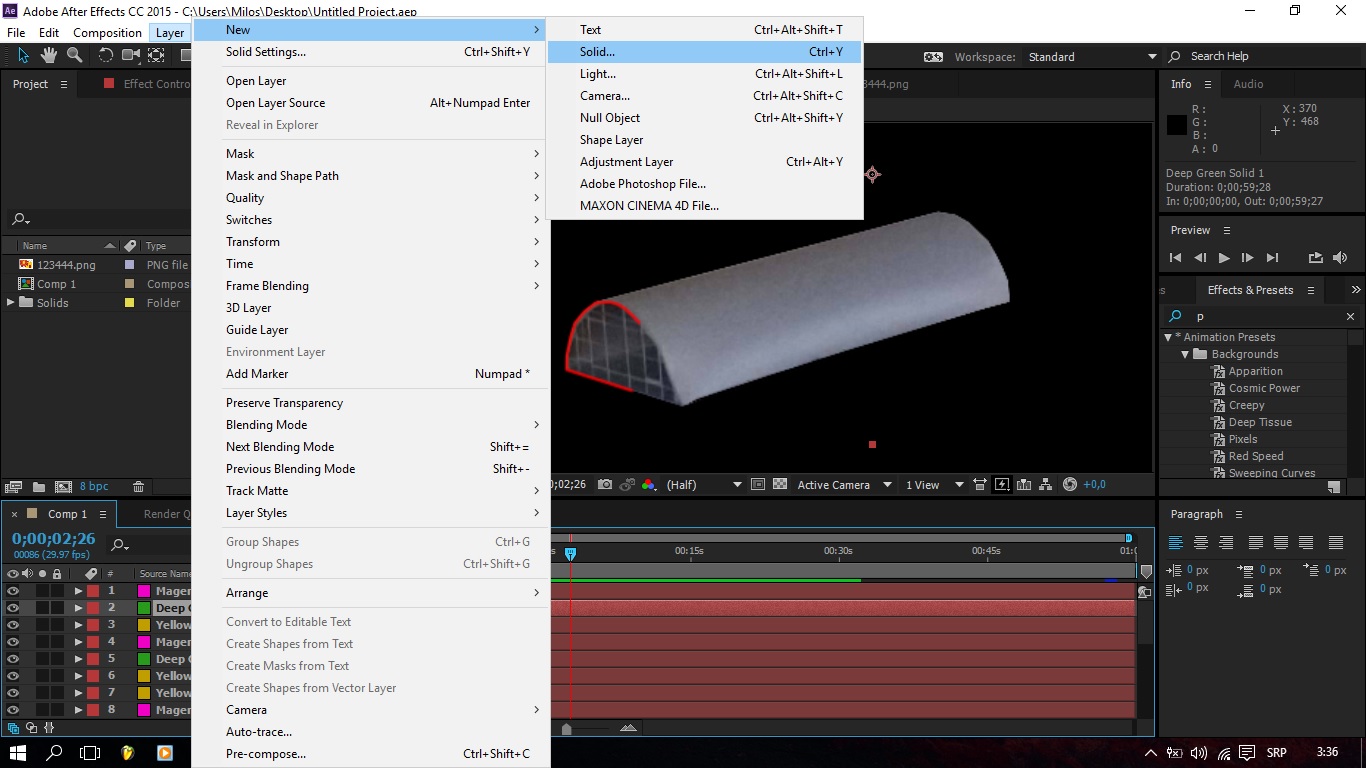Screen dimensions: 1366x768
Task: Justify all paragraph lines fully
Action: 1336,543
